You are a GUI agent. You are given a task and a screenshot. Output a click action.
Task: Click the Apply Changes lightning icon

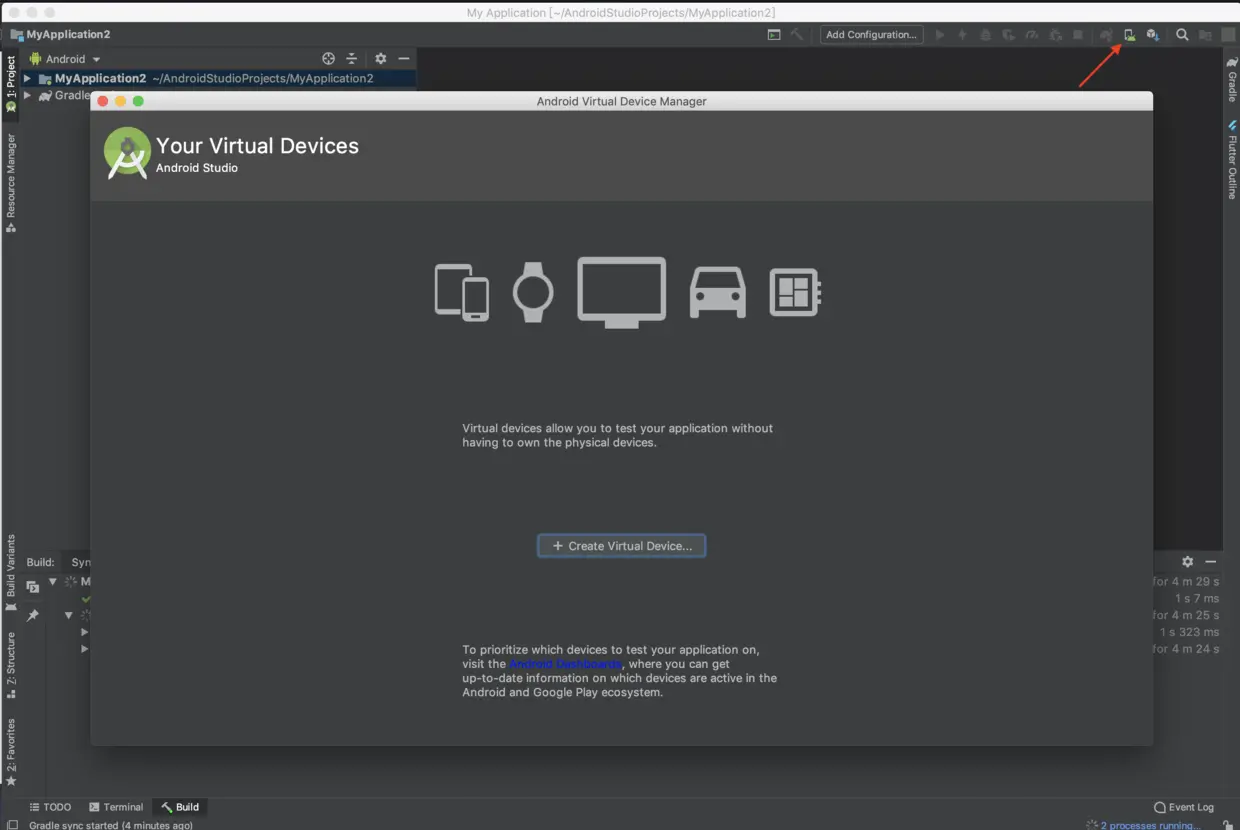[x=962, y=35]
